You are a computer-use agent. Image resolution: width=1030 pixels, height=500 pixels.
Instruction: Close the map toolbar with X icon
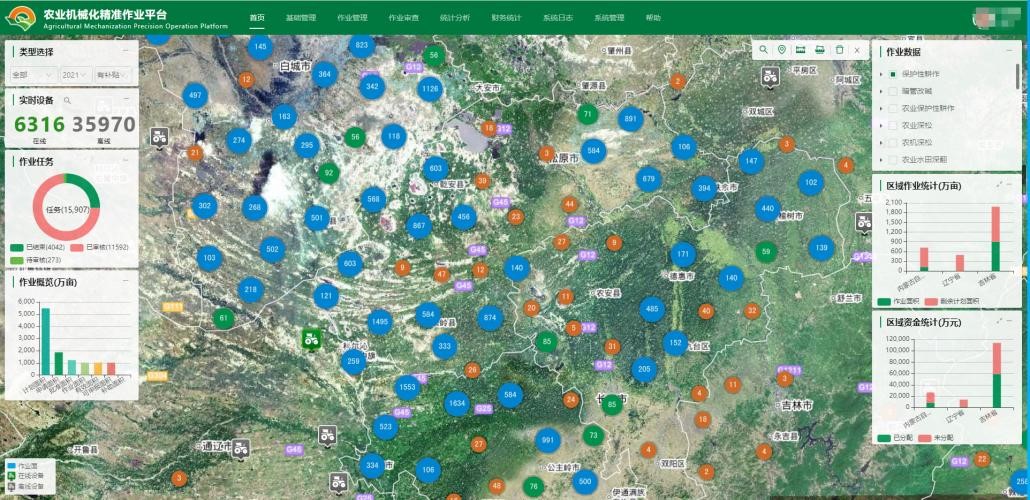click(857, 50)
